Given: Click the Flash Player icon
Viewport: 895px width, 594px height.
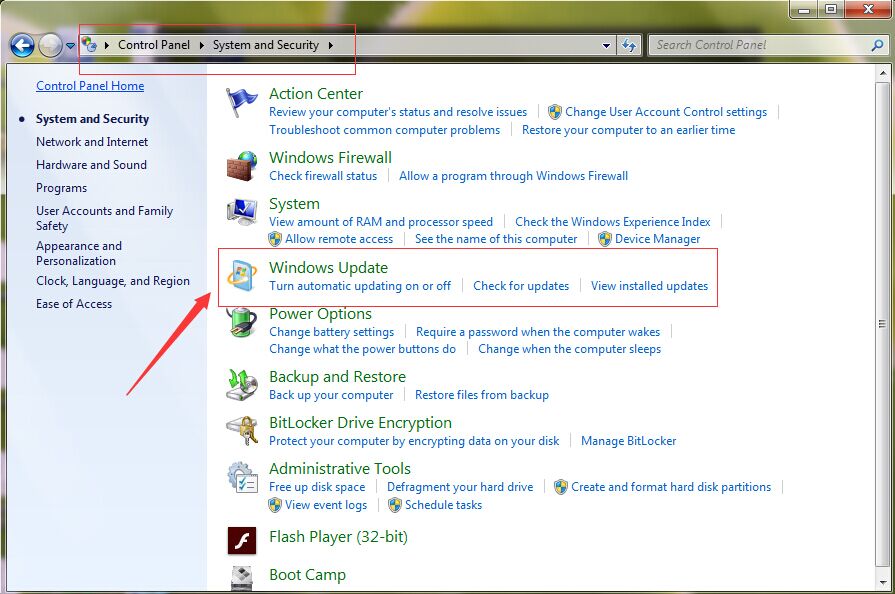Looking at the screenshot, I should [242, 541].
